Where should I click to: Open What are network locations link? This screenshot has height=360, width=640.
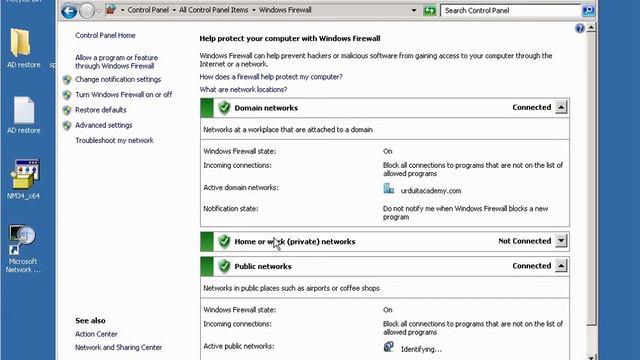(x=243, y=89)
